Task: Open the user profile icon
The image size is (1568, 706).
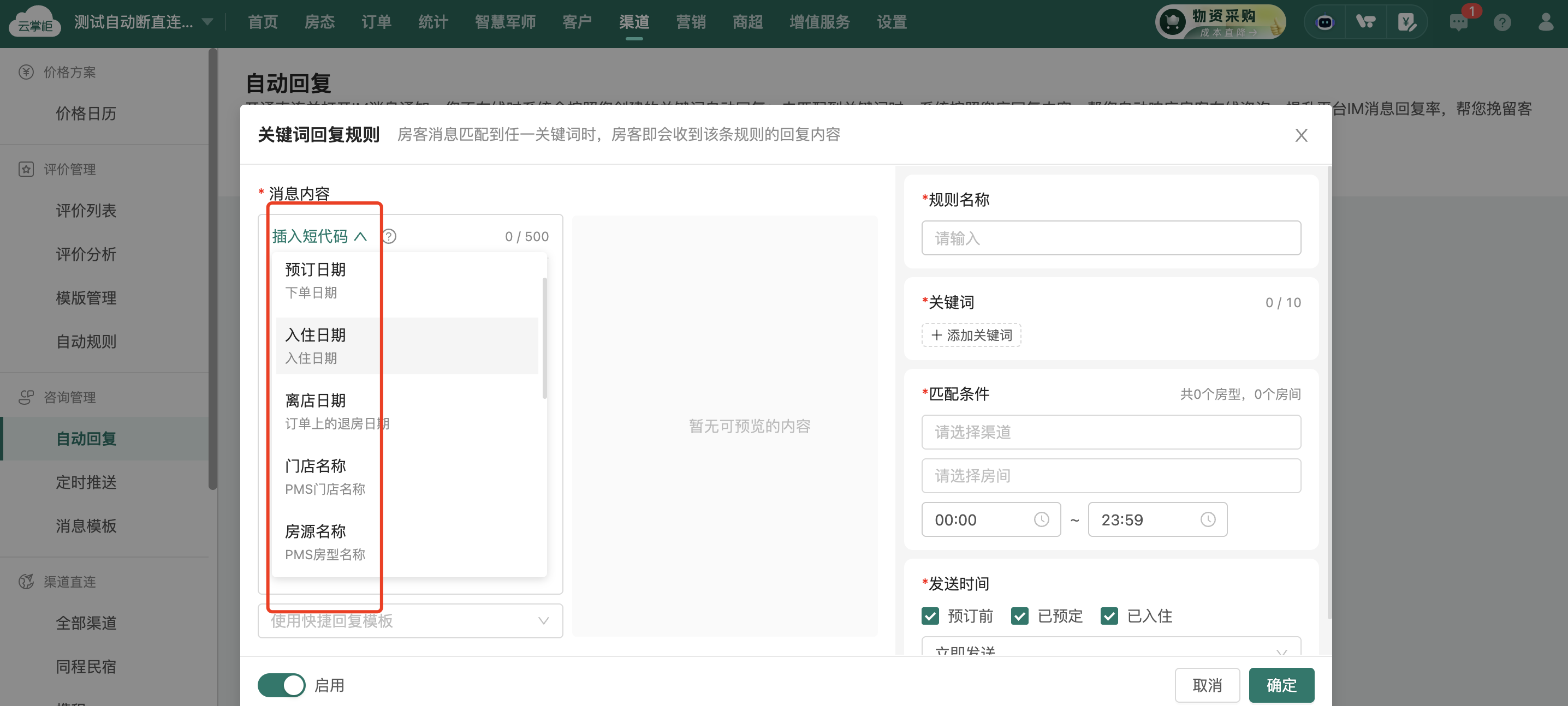Action: click(1546, 22)
